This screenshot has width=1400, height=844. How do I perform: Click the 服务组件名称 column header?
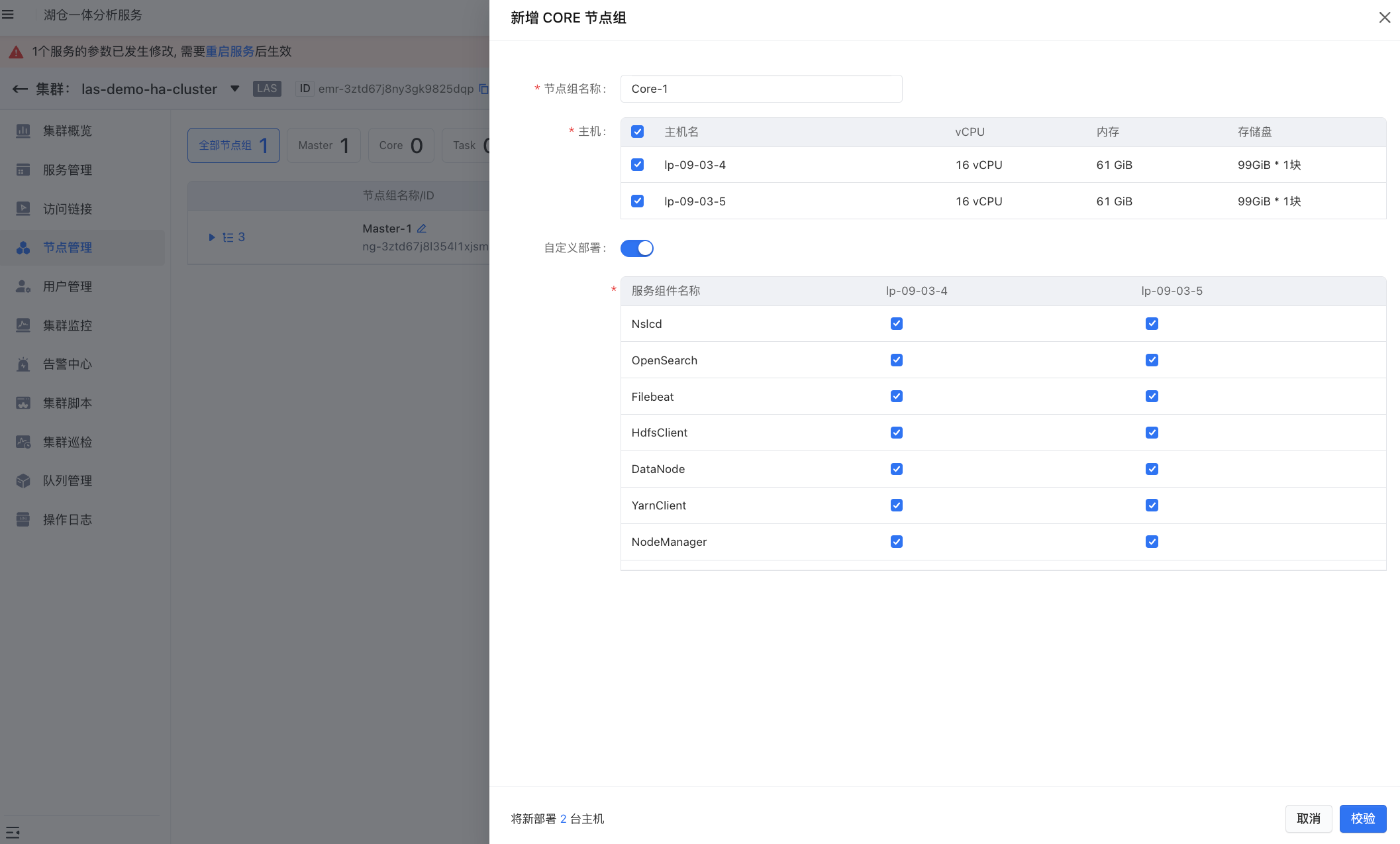tap(666, 291)
